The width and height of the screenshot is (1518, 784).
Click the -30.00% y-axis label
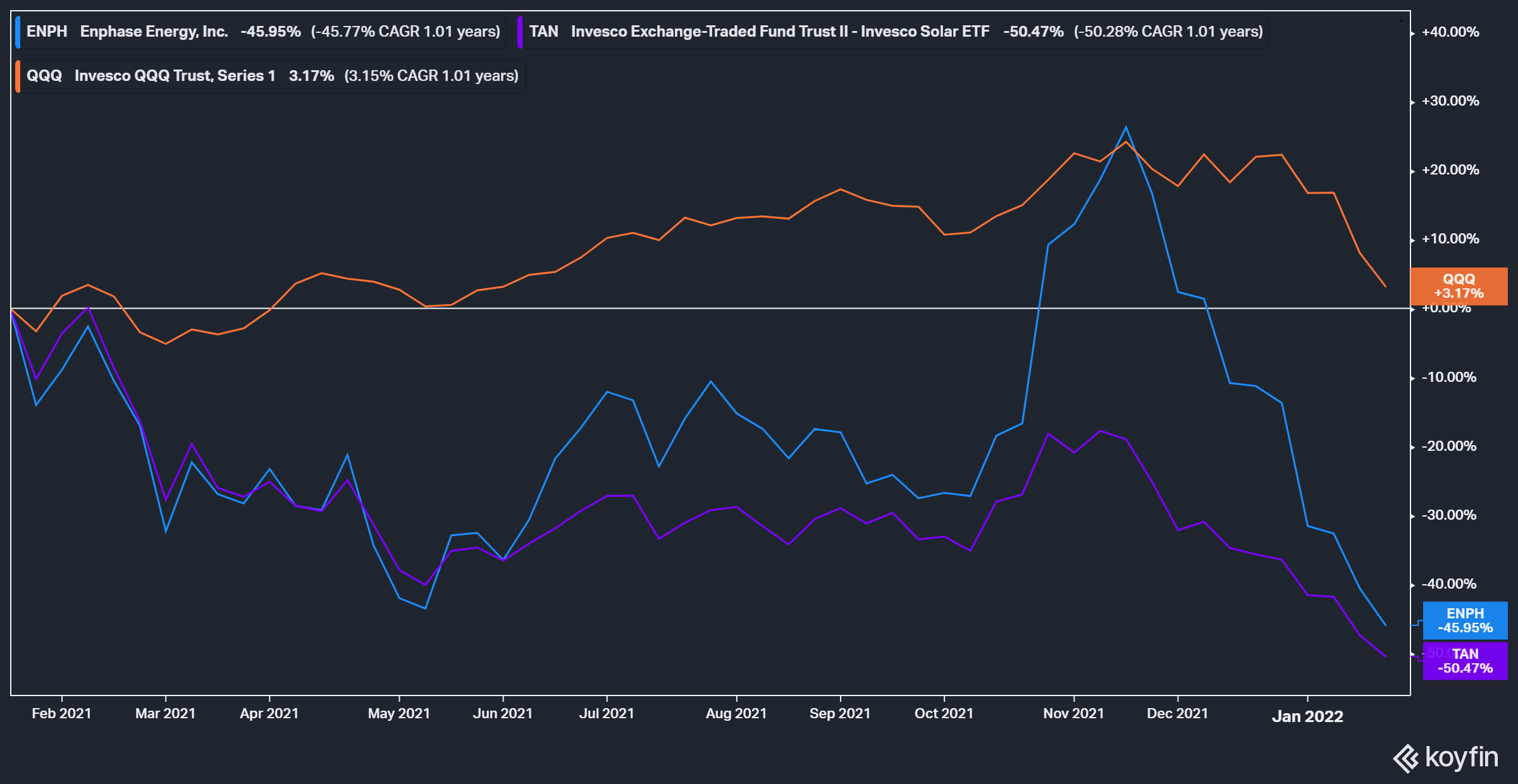click(1448, 515)
